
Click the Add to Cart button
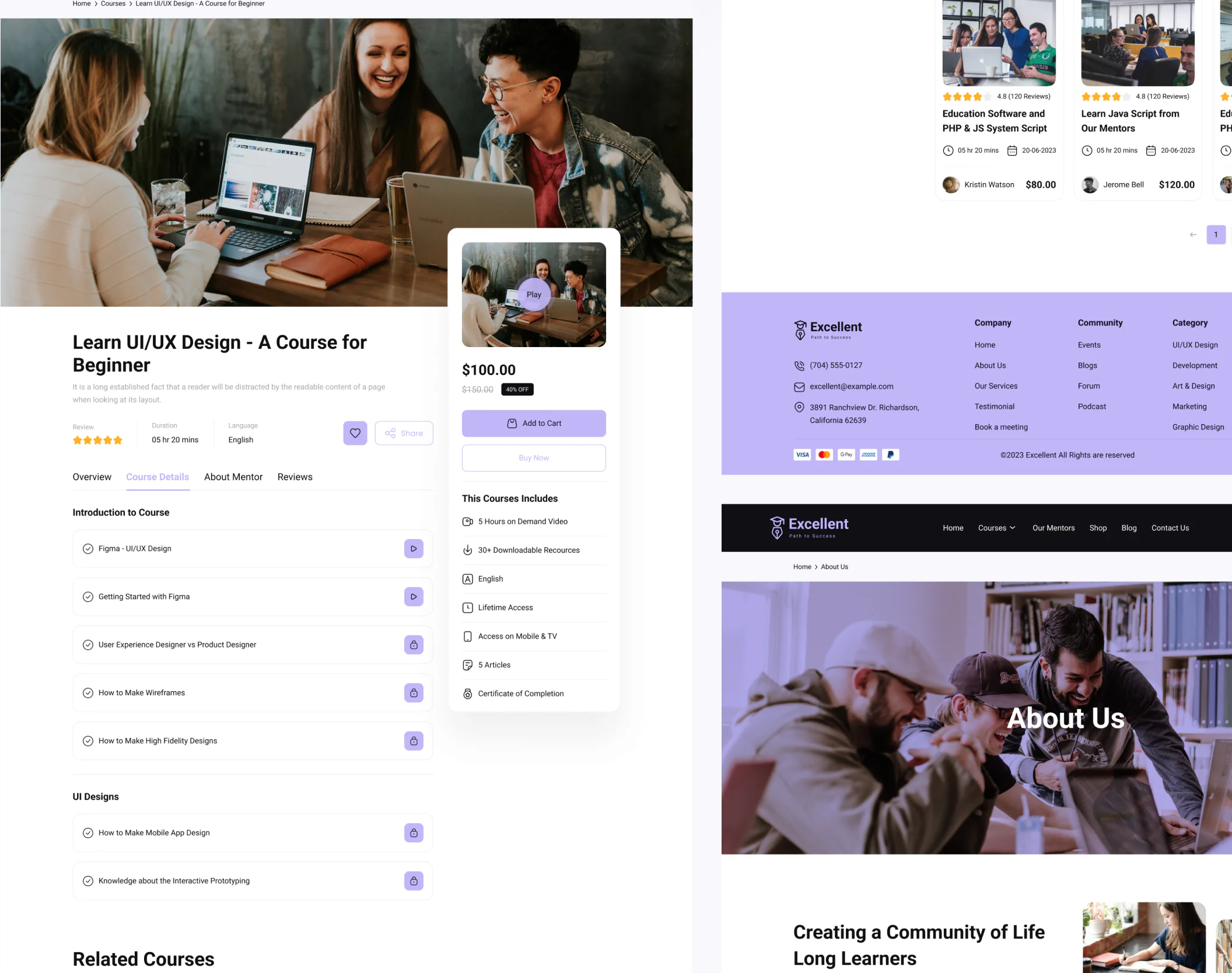(534, 423)
